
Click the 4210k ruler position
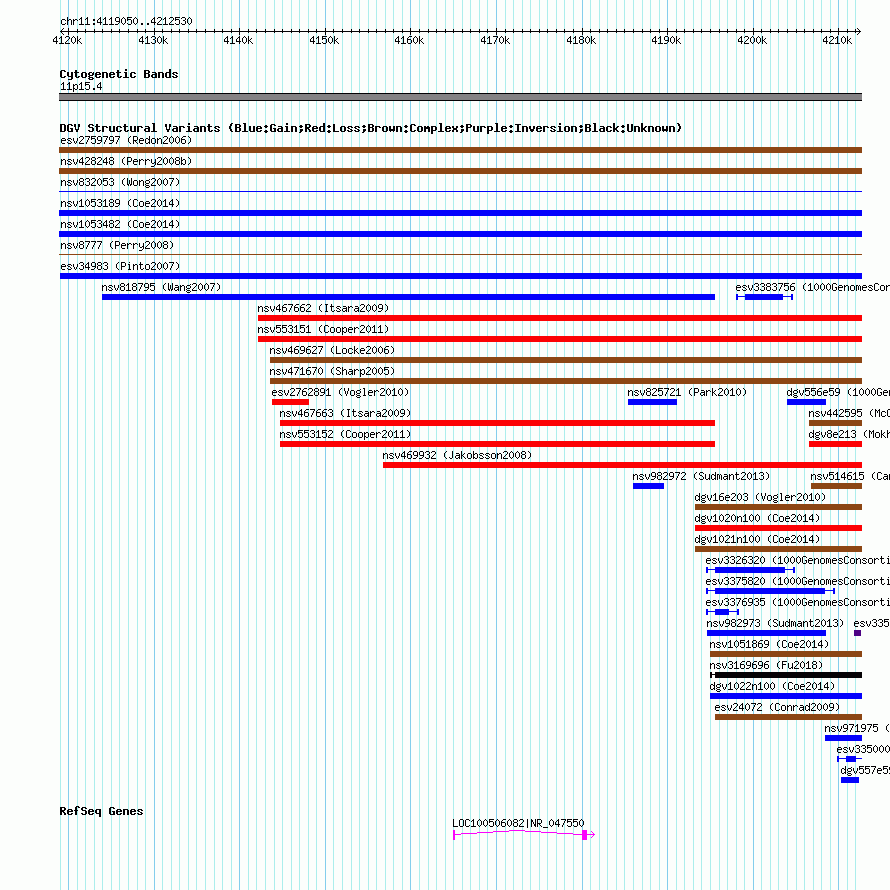[x=837, y=40]
